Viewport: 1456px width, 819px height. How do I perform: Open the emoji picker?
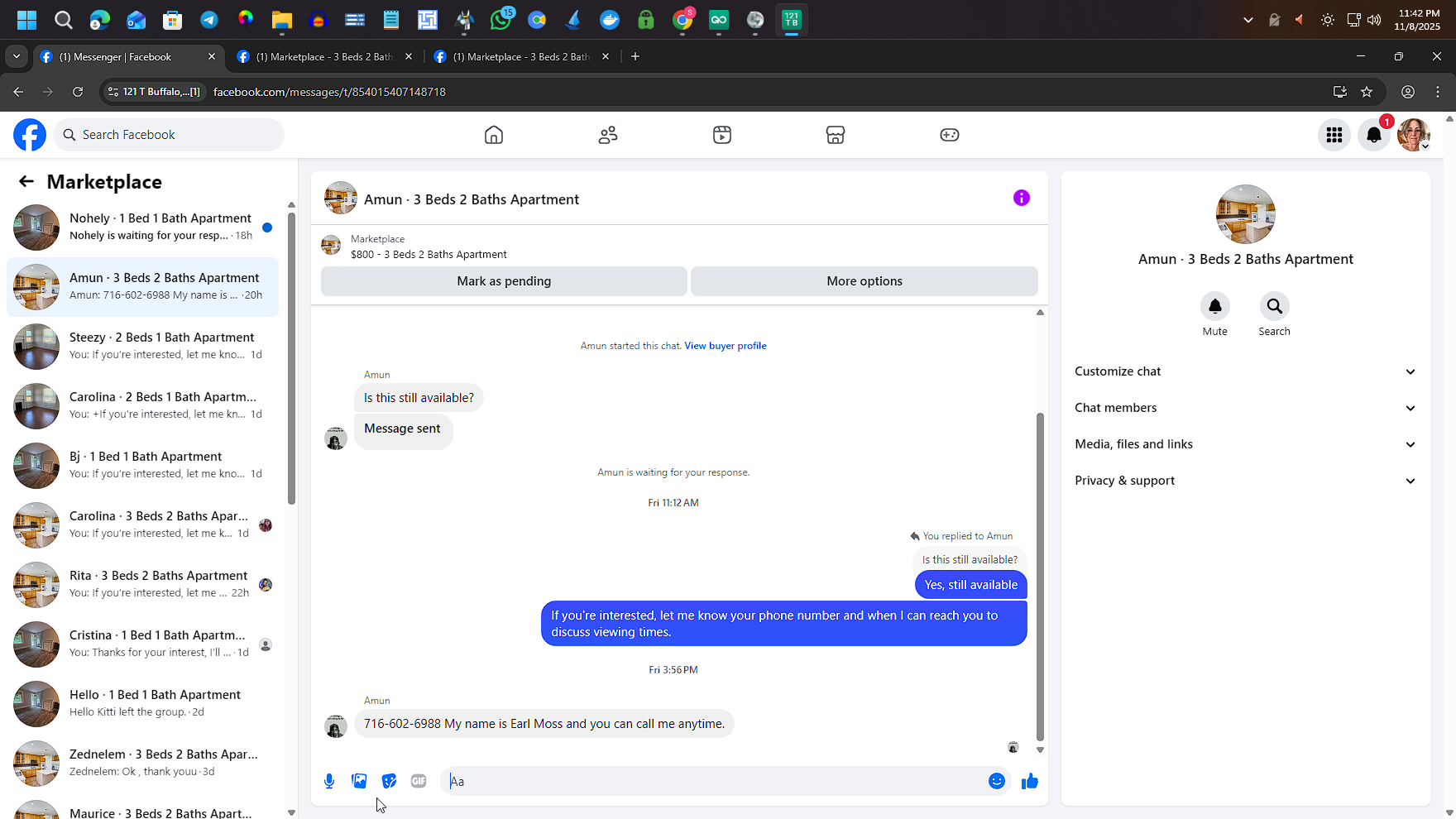(997, 781)
